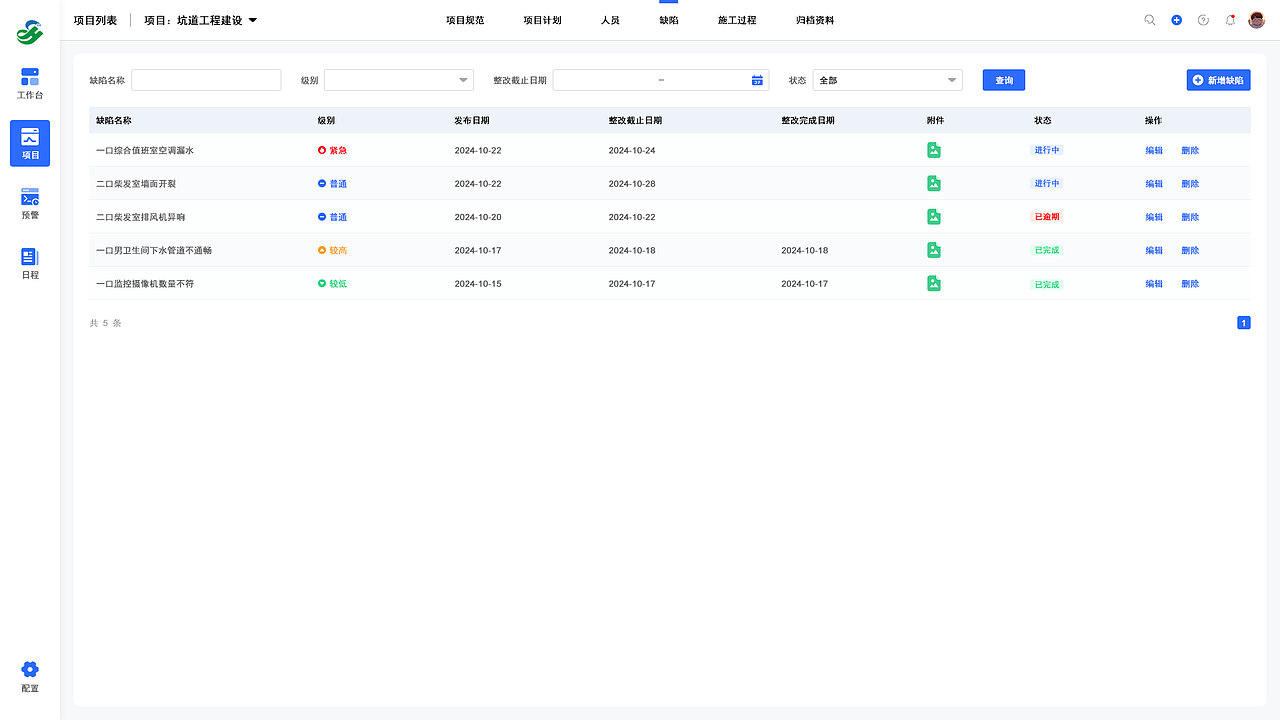Screen dimensions: 1280x720
Task: Open your profile avatar menu
Action: click(1256, 19)
